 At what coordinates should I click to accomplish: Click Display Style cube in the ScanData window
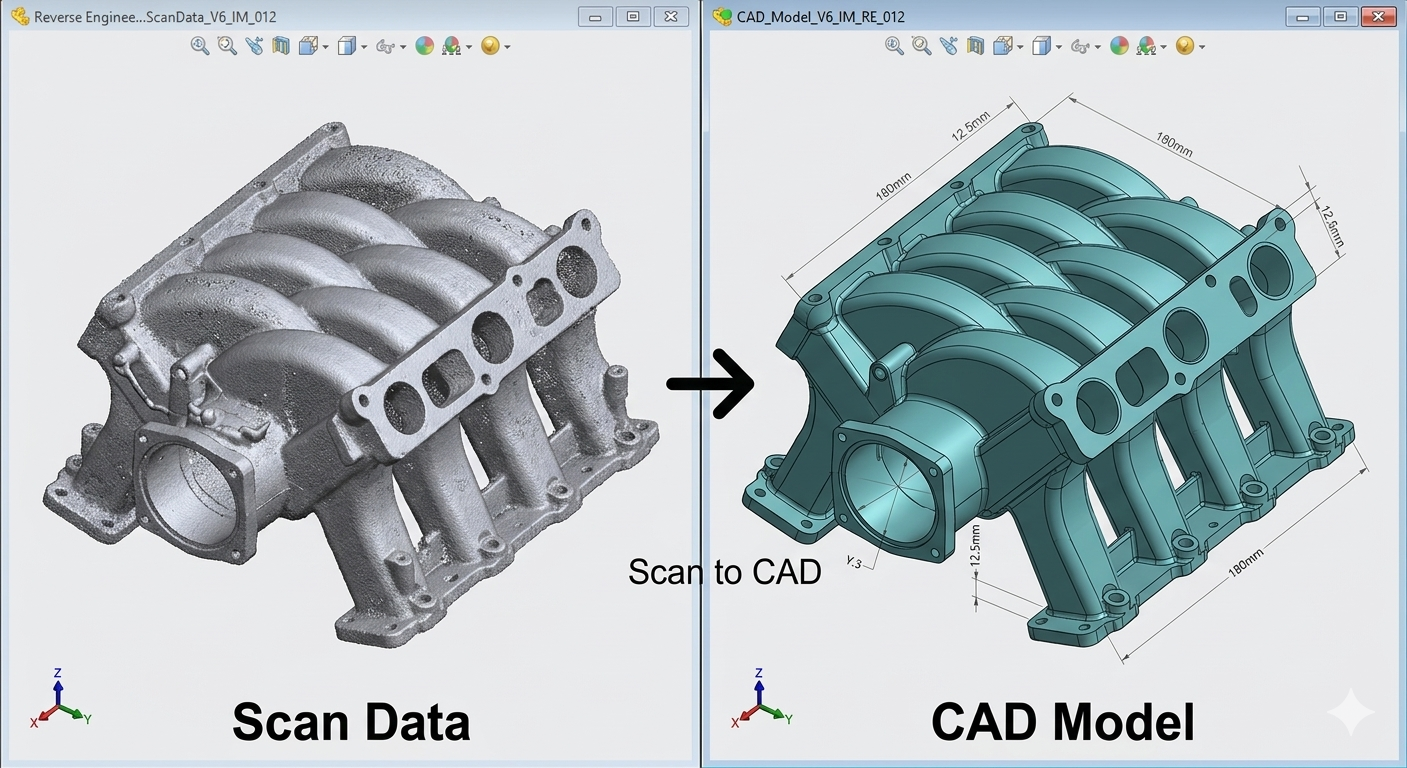point(346,46)
